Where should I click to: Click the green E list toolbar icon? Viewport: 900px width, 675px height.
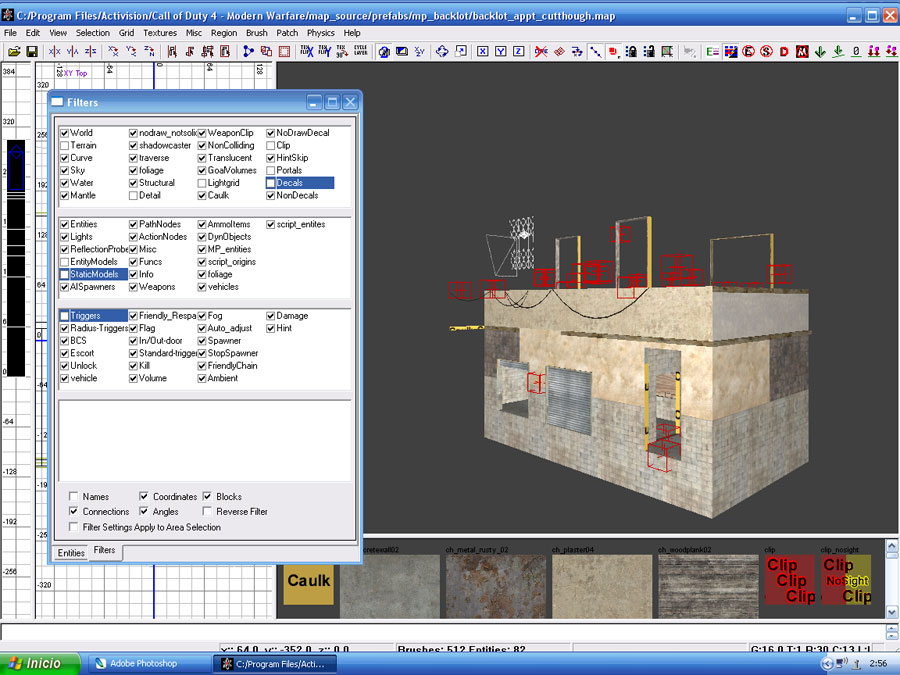[712, 52]
